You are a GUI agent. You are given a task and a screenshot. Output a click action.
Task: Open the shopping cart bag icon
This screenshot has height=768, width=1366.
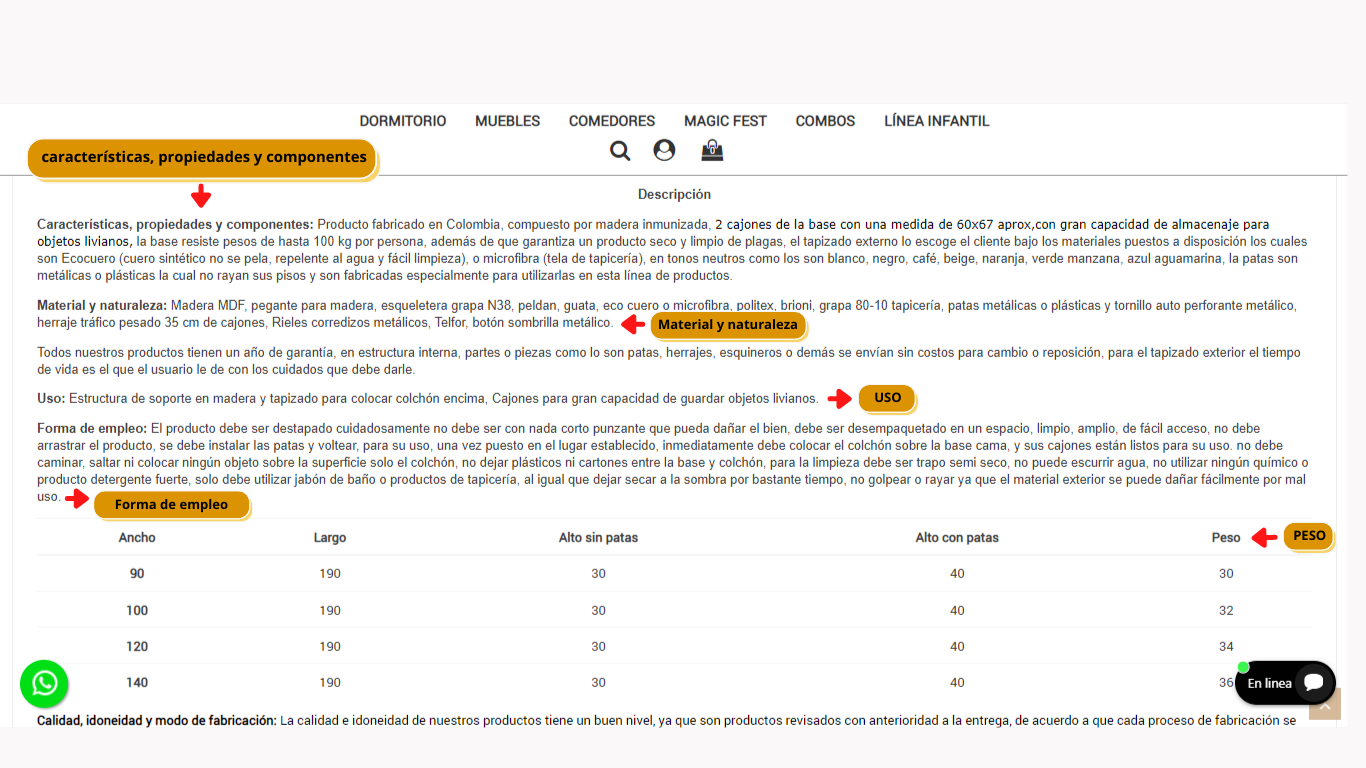click(x=712, y=150)
